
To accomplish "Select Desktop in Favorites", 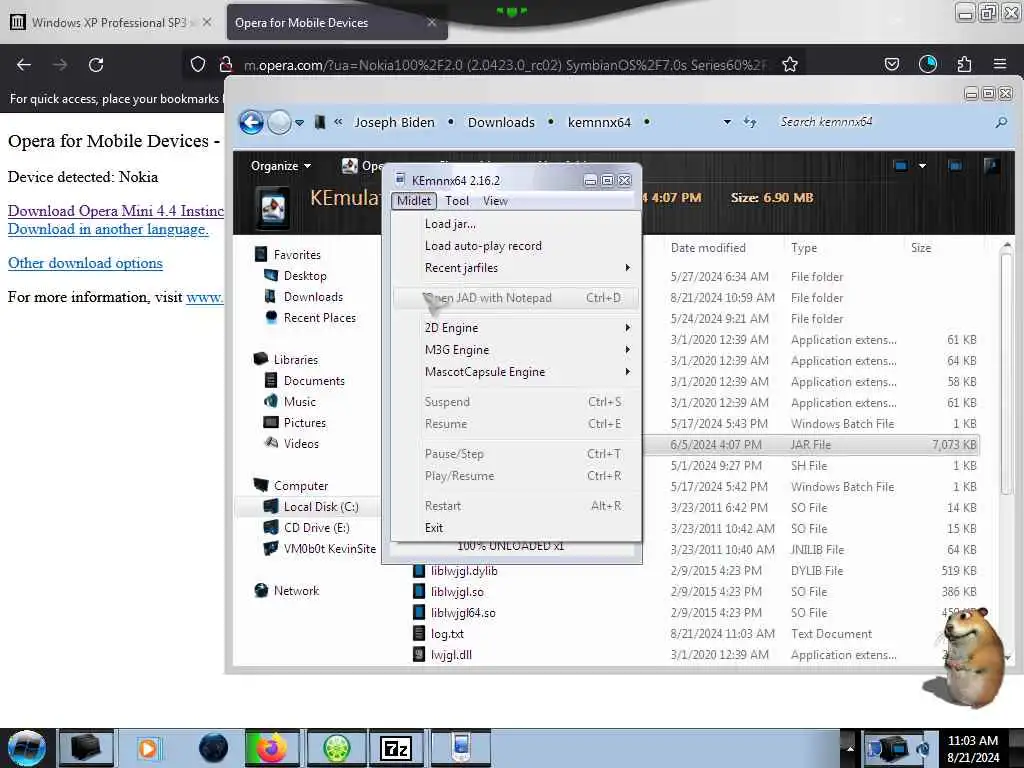I will point(305,276).
